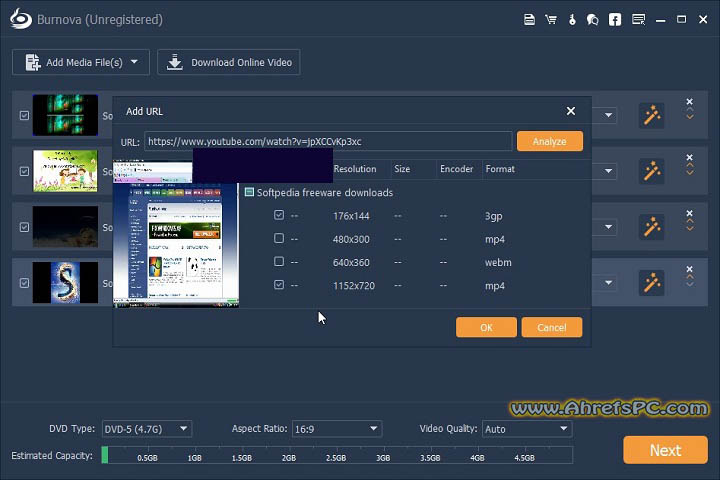Check the 640x360 webm option

coord(279,261)
